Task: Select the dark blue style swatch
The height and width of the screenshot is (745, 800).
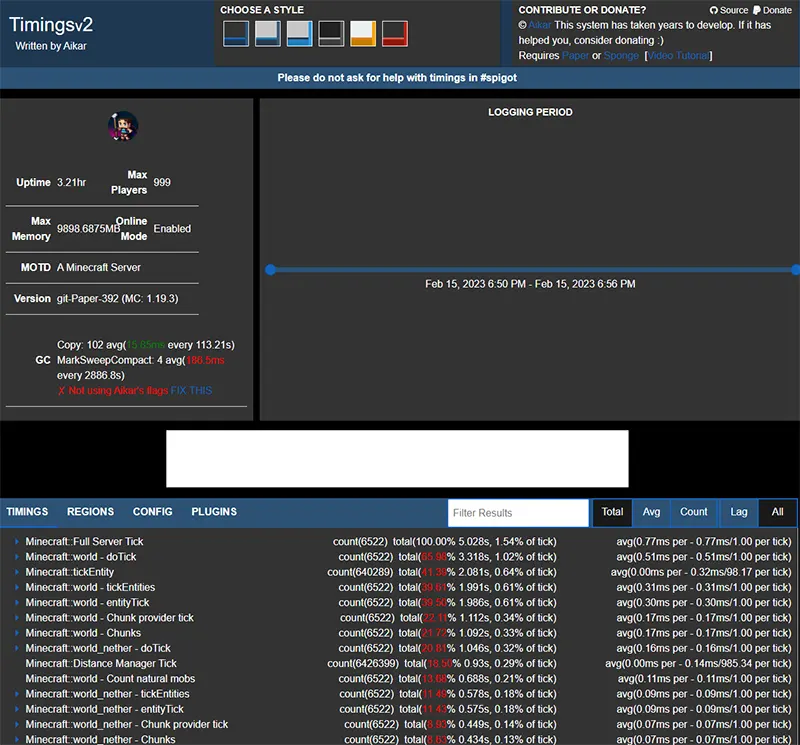Action: (235, 34)
